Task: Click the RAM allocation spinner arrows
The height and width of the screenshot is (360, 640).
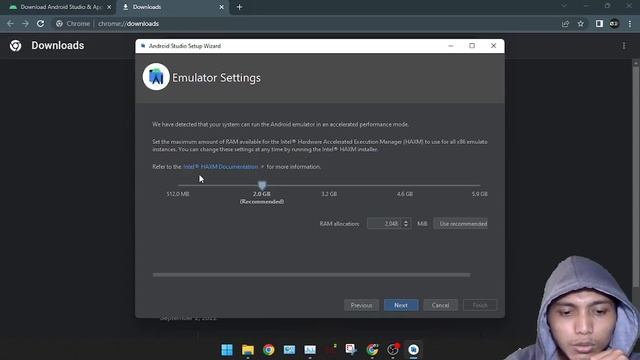Action: [x=406, y=224]
